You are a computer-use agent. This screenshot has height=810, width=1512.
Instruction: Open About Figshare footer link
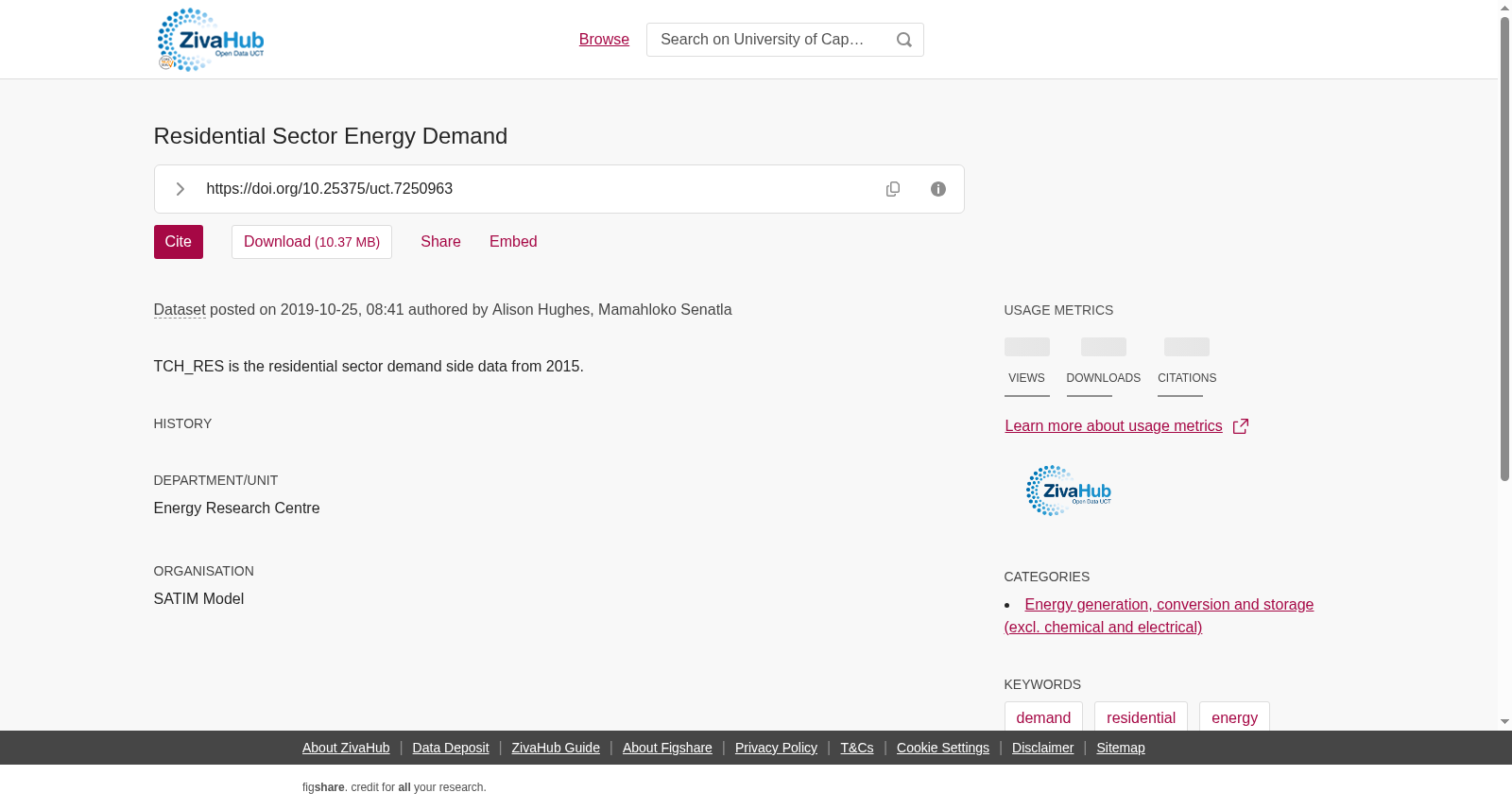(x=667, y=748)
